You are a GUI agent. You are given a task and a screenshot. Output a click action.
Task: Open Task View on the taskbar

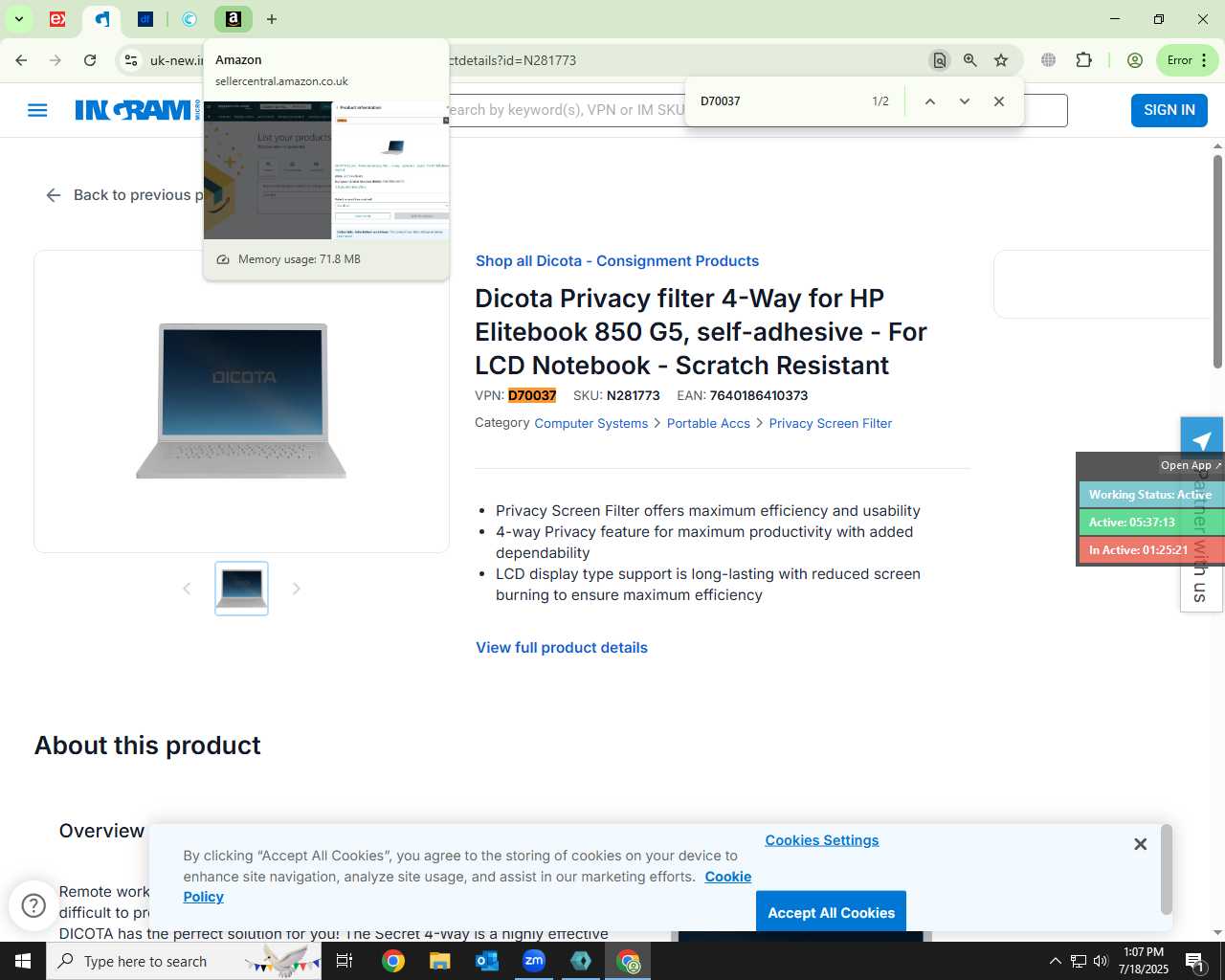345,961
